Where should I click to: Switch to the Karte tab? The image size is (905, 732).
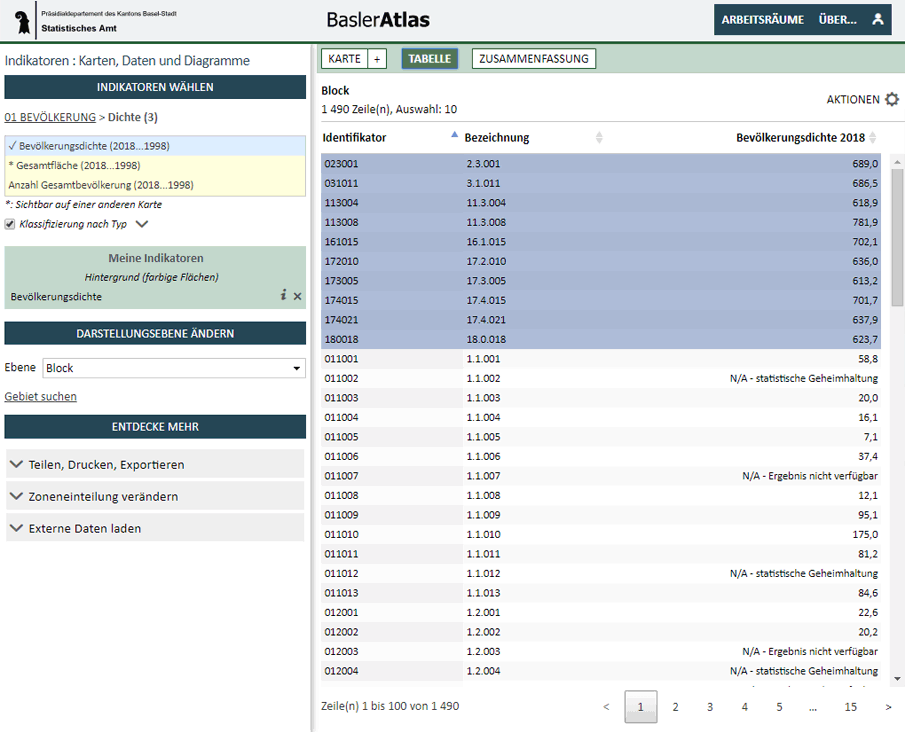[x=345, y=59]
